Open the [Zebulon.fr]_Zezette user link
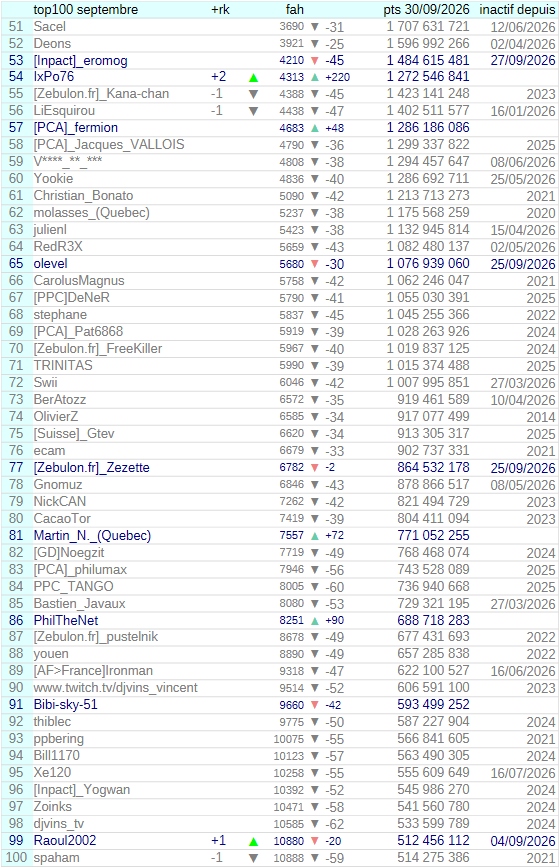 (x=91, y=468)
